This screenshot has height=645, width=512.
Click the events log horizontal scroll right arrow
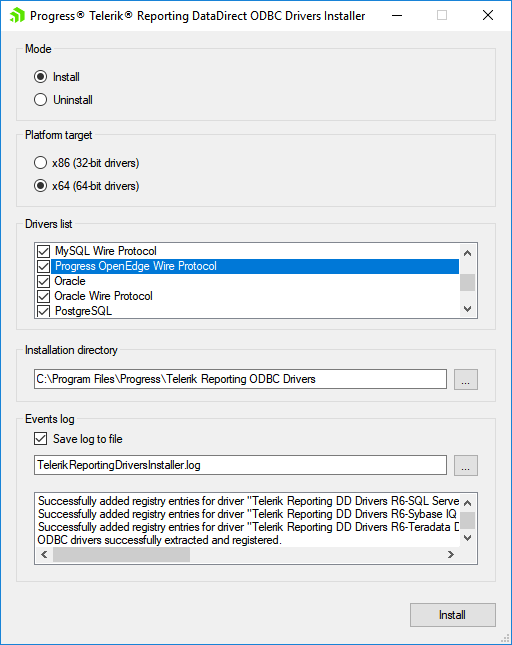(x=451, y=555)
